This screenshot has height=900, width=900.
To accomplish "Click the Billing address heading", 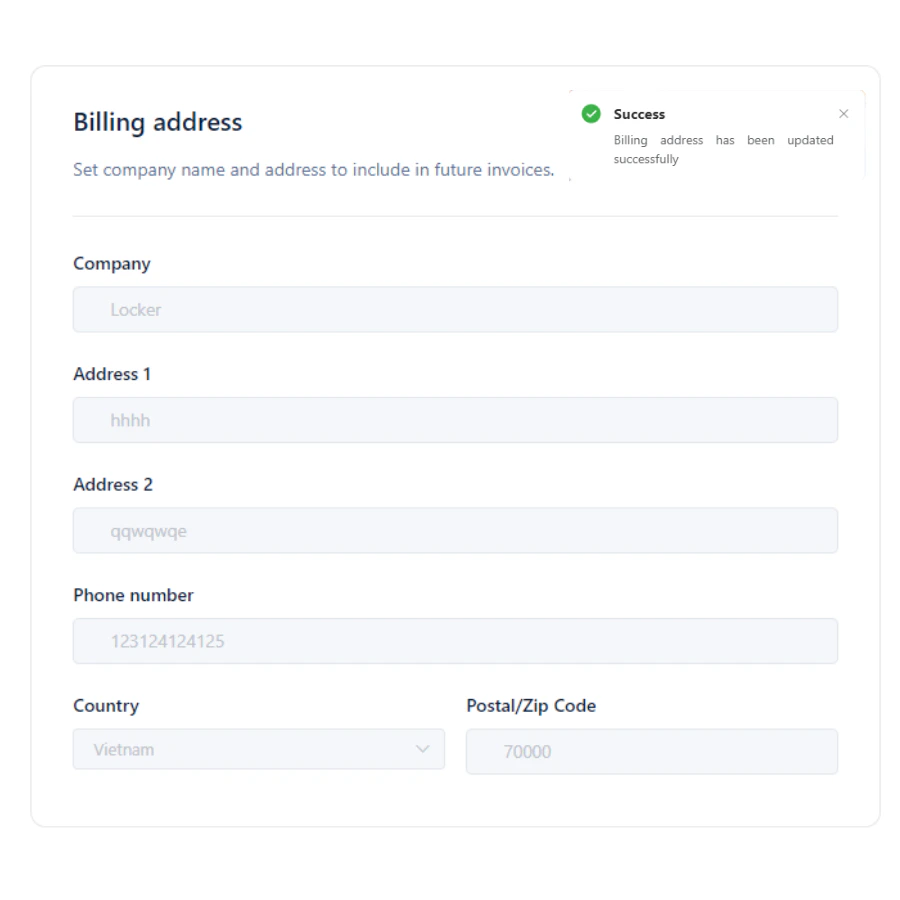I will tap(158, 123).
